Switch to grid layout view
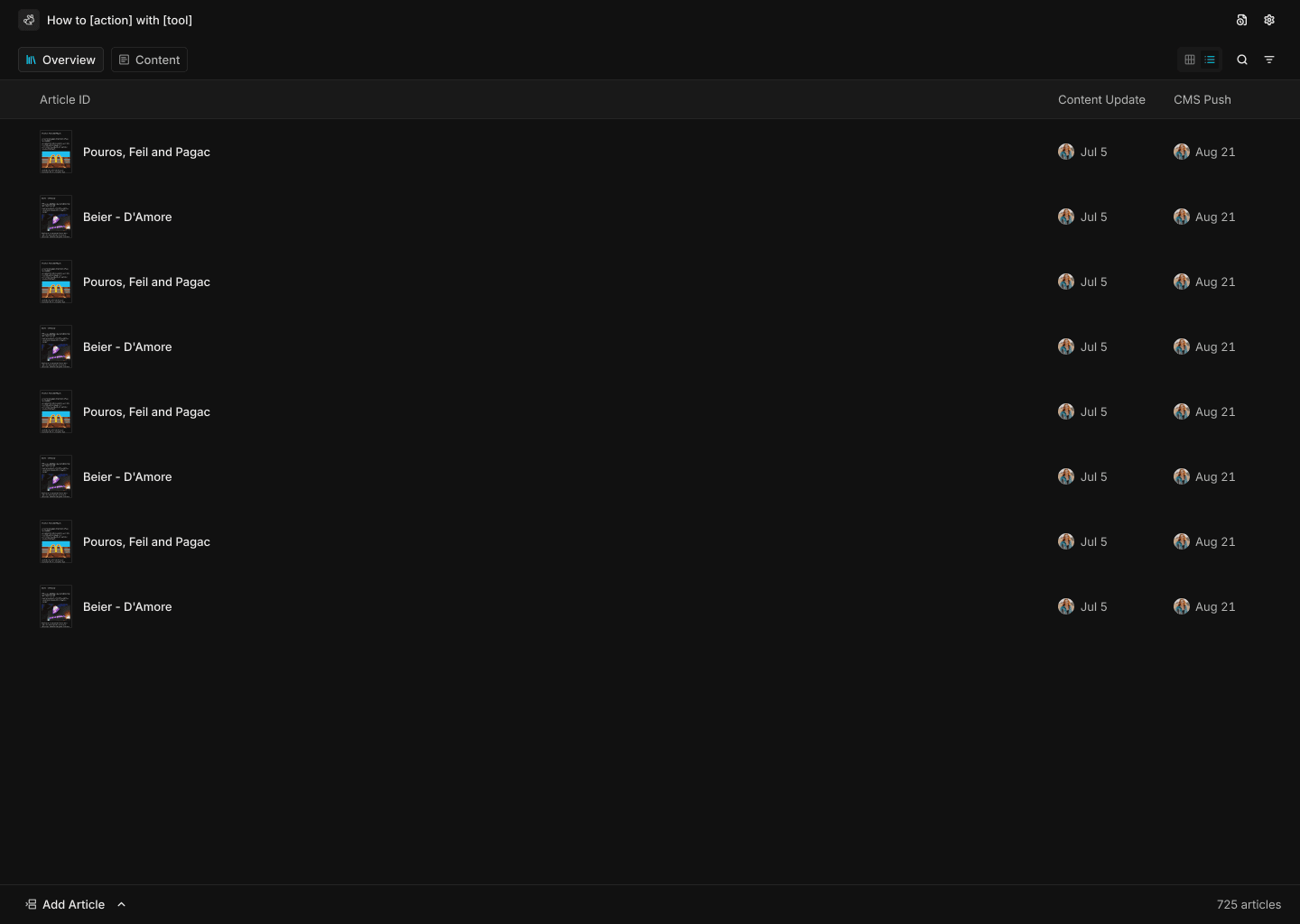Image resolution: width=1300 pixels, height=924 pixels. pos(1189,60)
